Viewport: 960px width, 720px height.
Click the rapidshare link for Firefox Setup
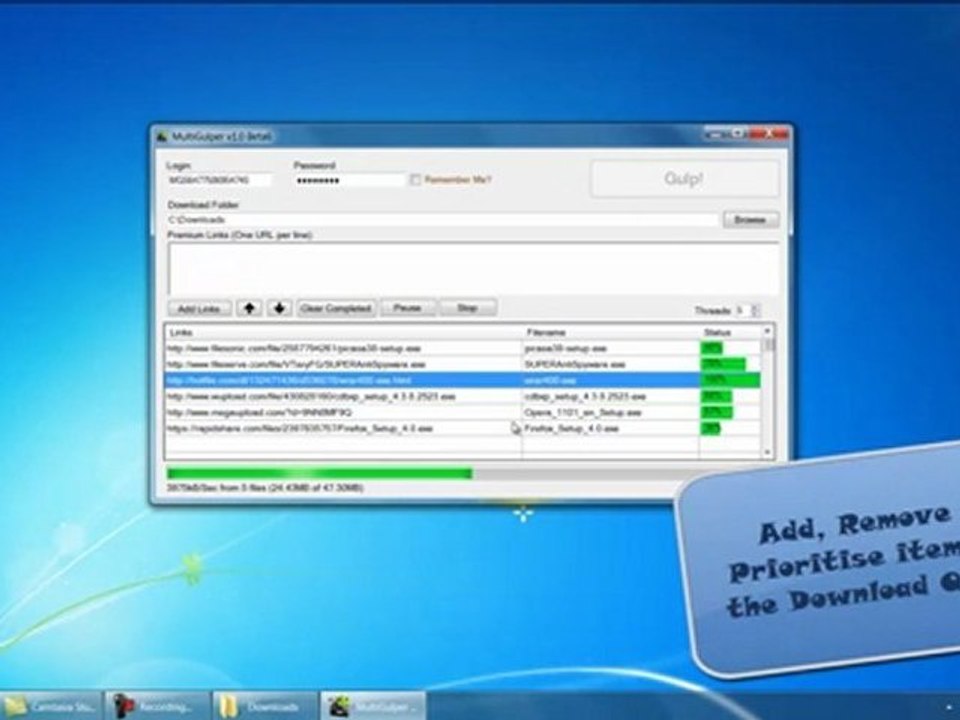pyautogui.click(x=300, y=429)
